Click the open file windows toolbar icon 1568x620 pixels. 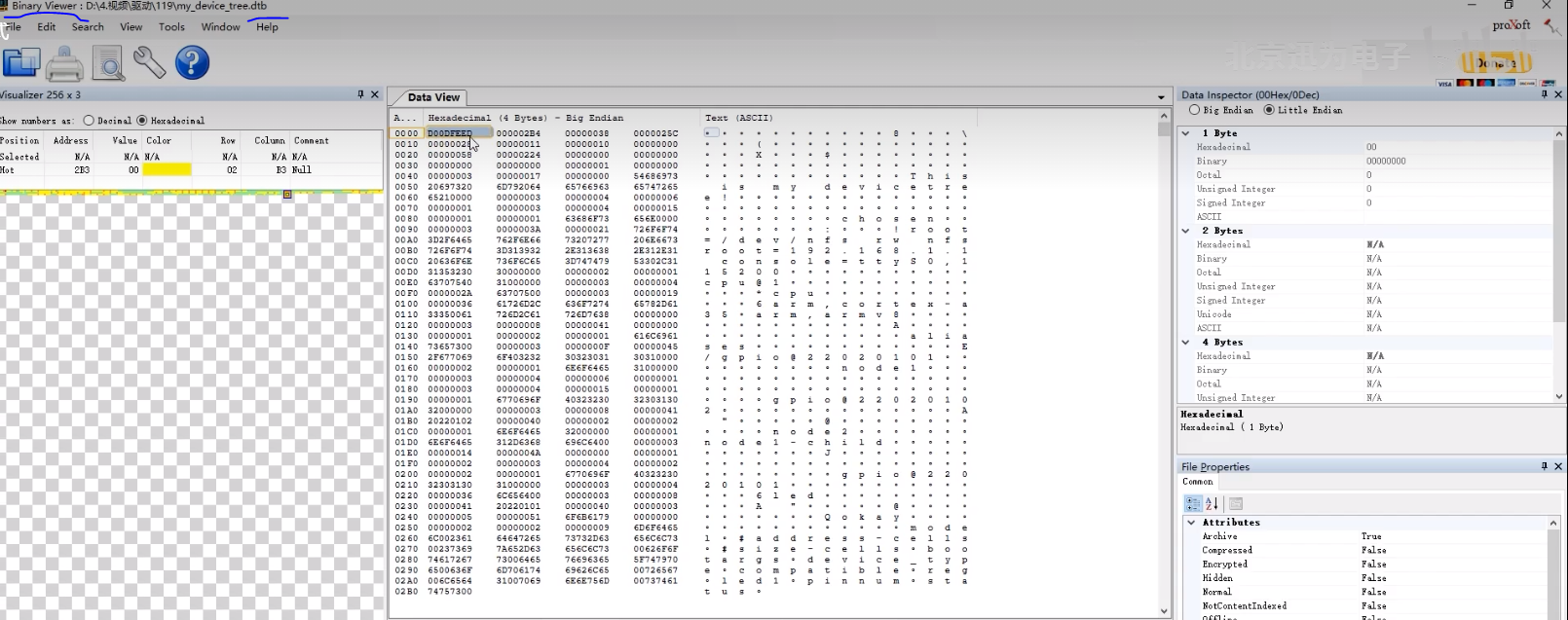[x=20, y=63]
